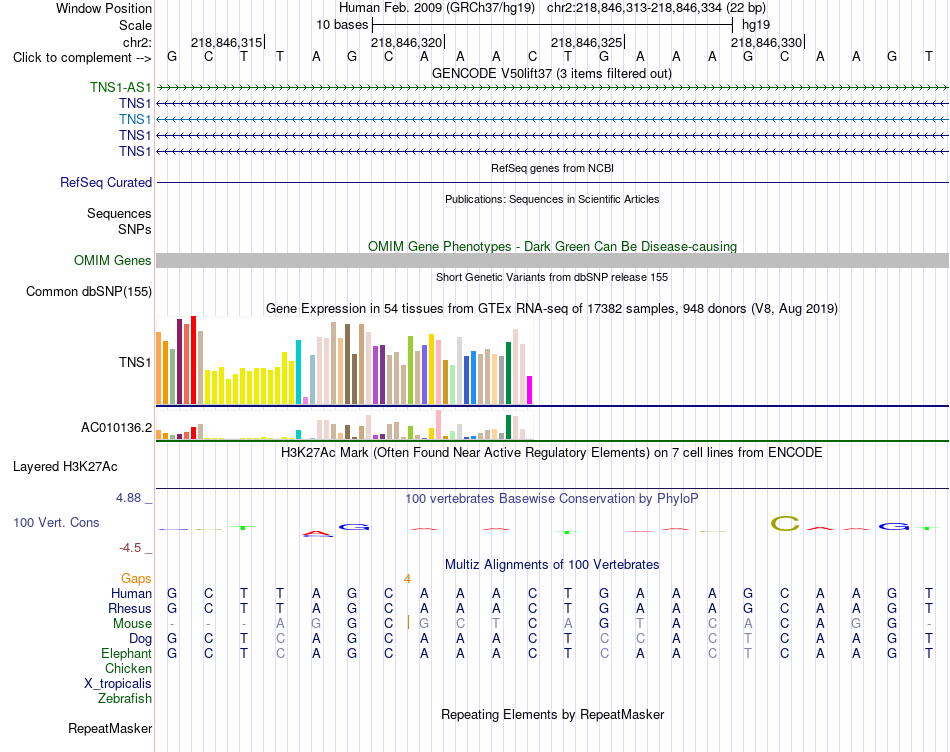Click the orange Gaps label
The image size is (950, 752).
tap(136, 579)
